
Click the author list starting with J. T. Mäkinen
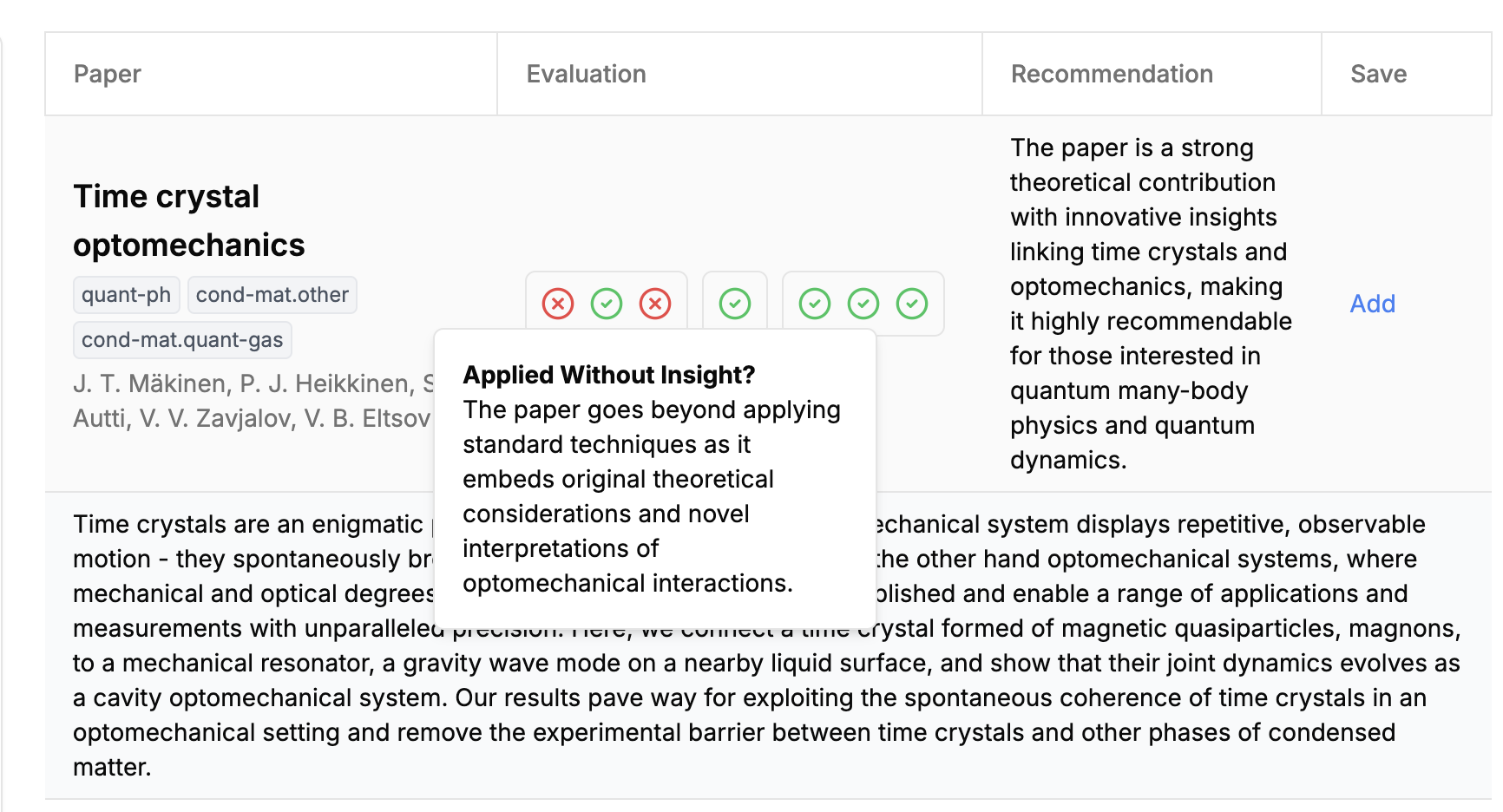tap(253, 401)
